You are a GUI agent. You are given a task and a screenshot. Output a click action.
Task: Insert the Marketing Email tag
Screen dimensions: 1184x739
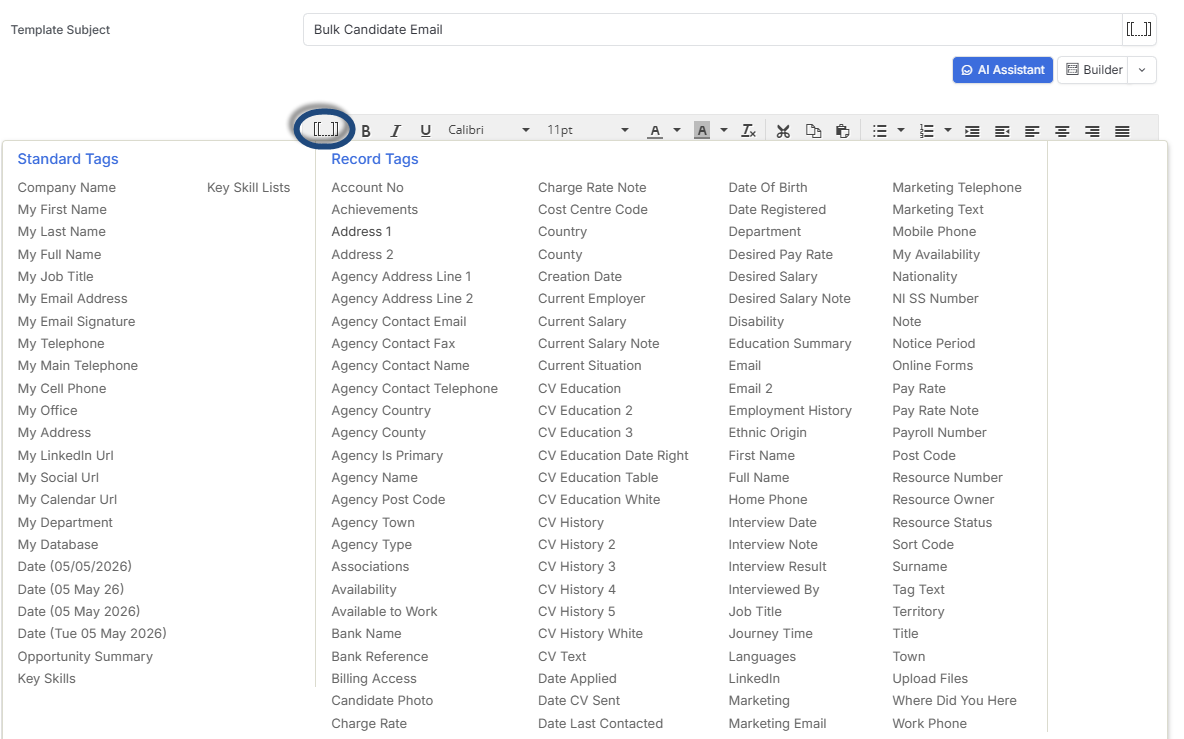tap(777, 723)
